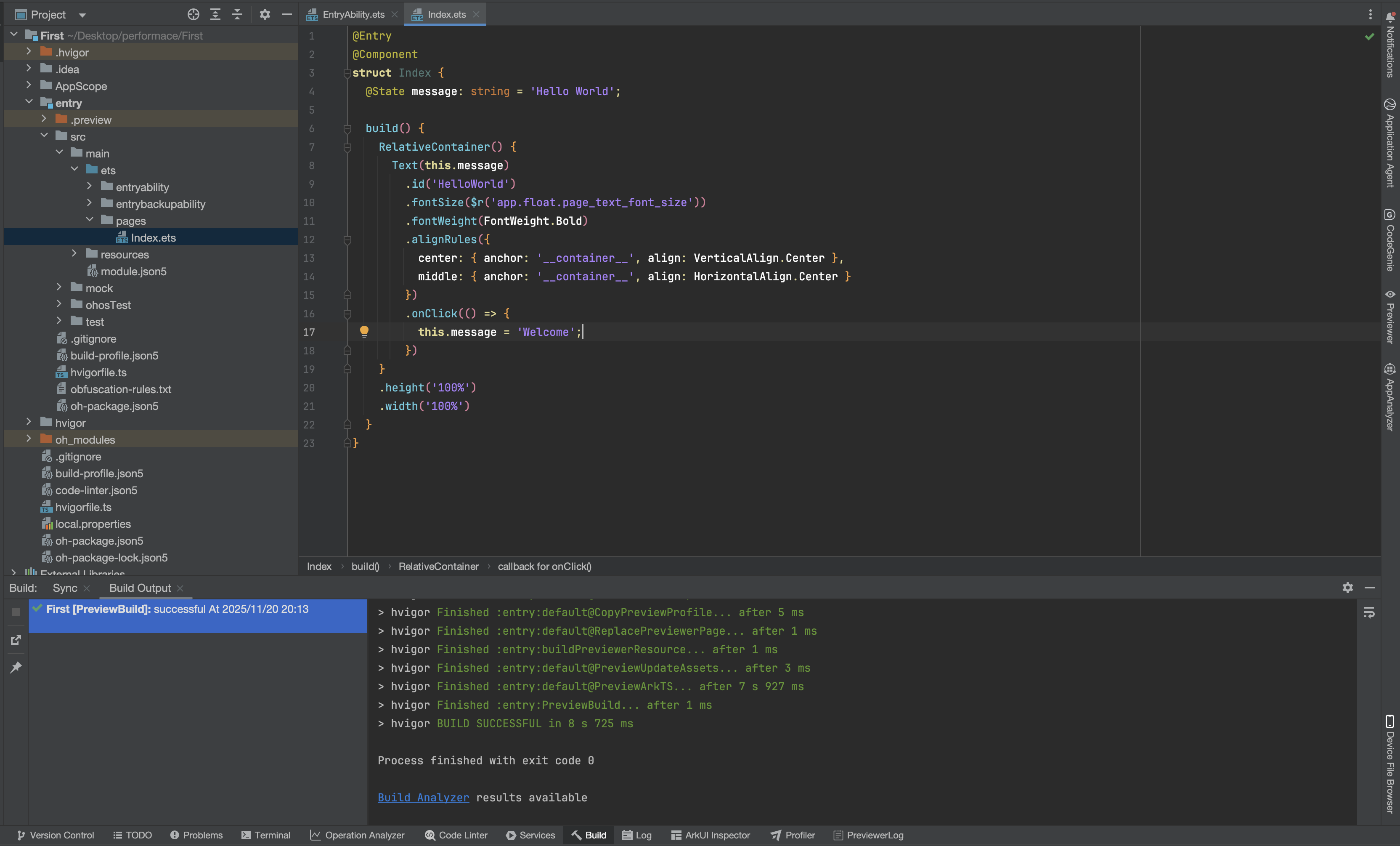
Task: Select module.json5 in project tree
Action: (133, 271)
